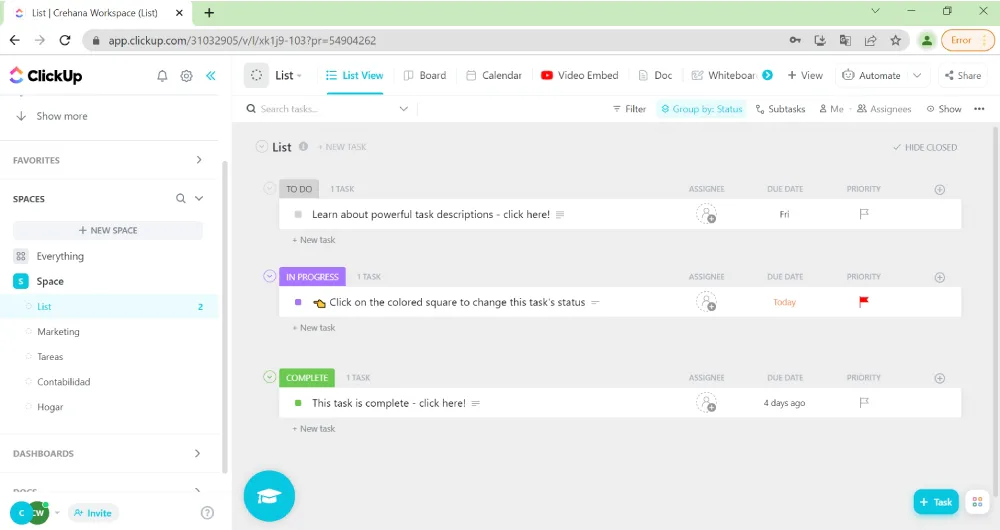
Task: Open the notifications bell
Action: pos(162,76)
